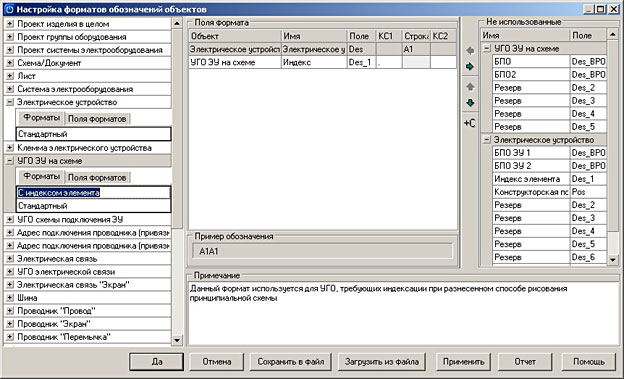
Task: Open 'Поля форматов' tab under Электрическое устройство
Action: tap(97, 119)
